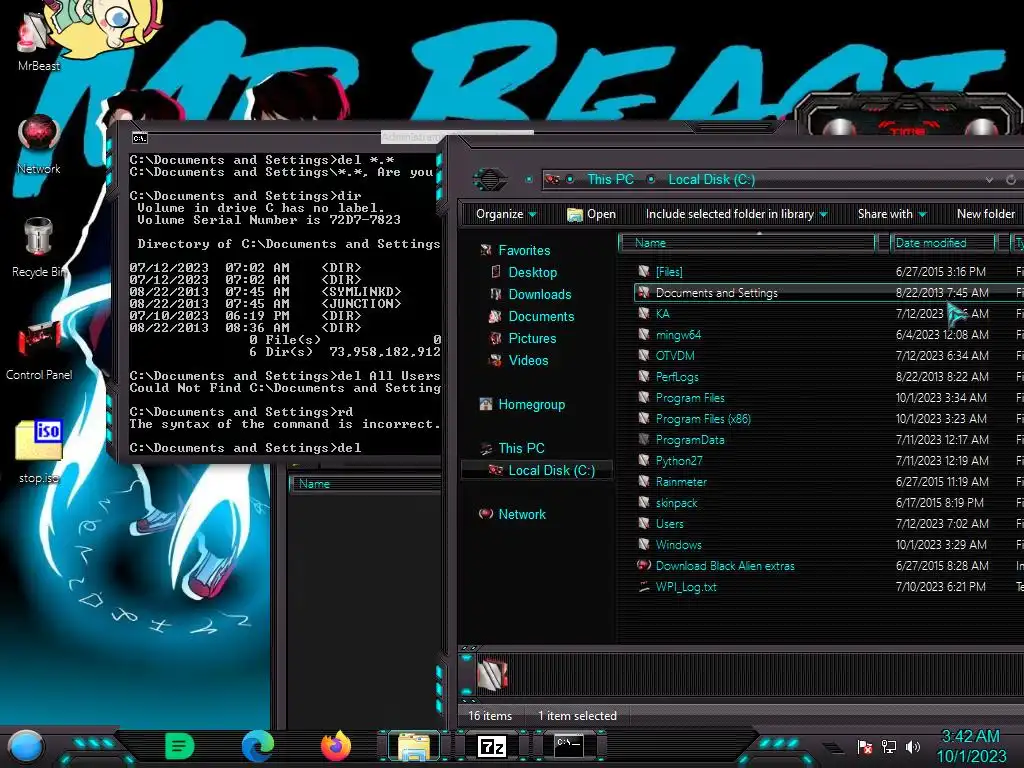Open the Start orb on taskbar
The width and height of the screenshot is (1024, 768).
tap(26, 746)
